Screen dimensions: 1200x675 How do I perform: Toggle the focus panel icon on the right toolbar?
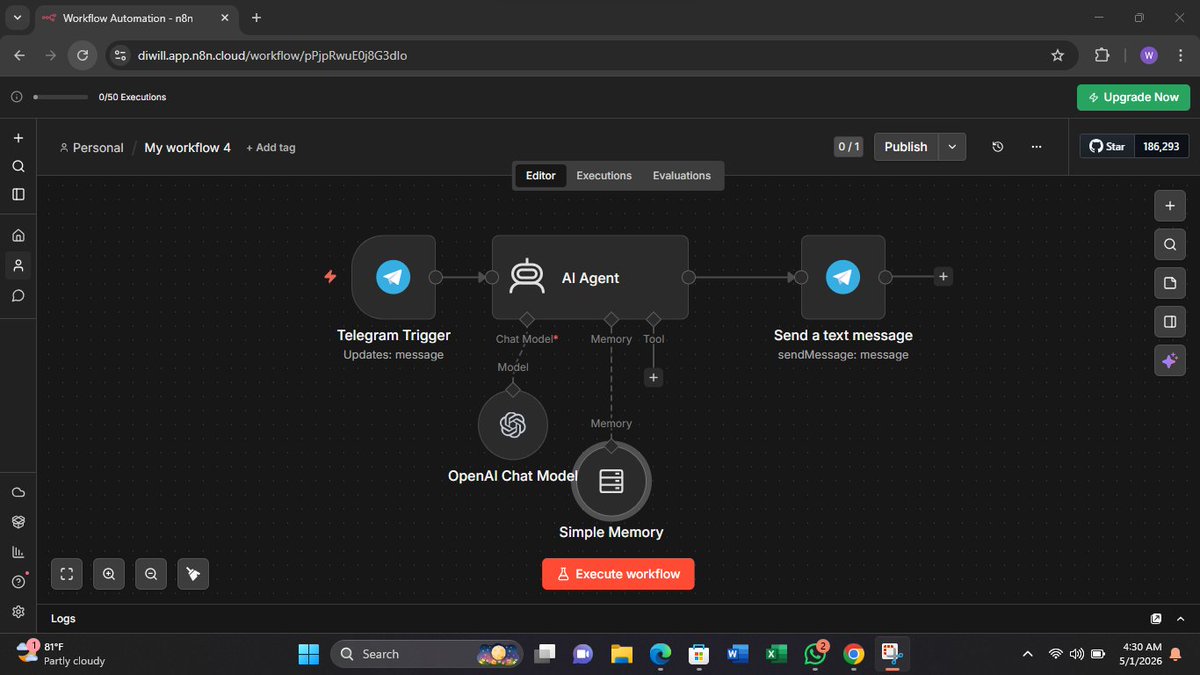1170,322
